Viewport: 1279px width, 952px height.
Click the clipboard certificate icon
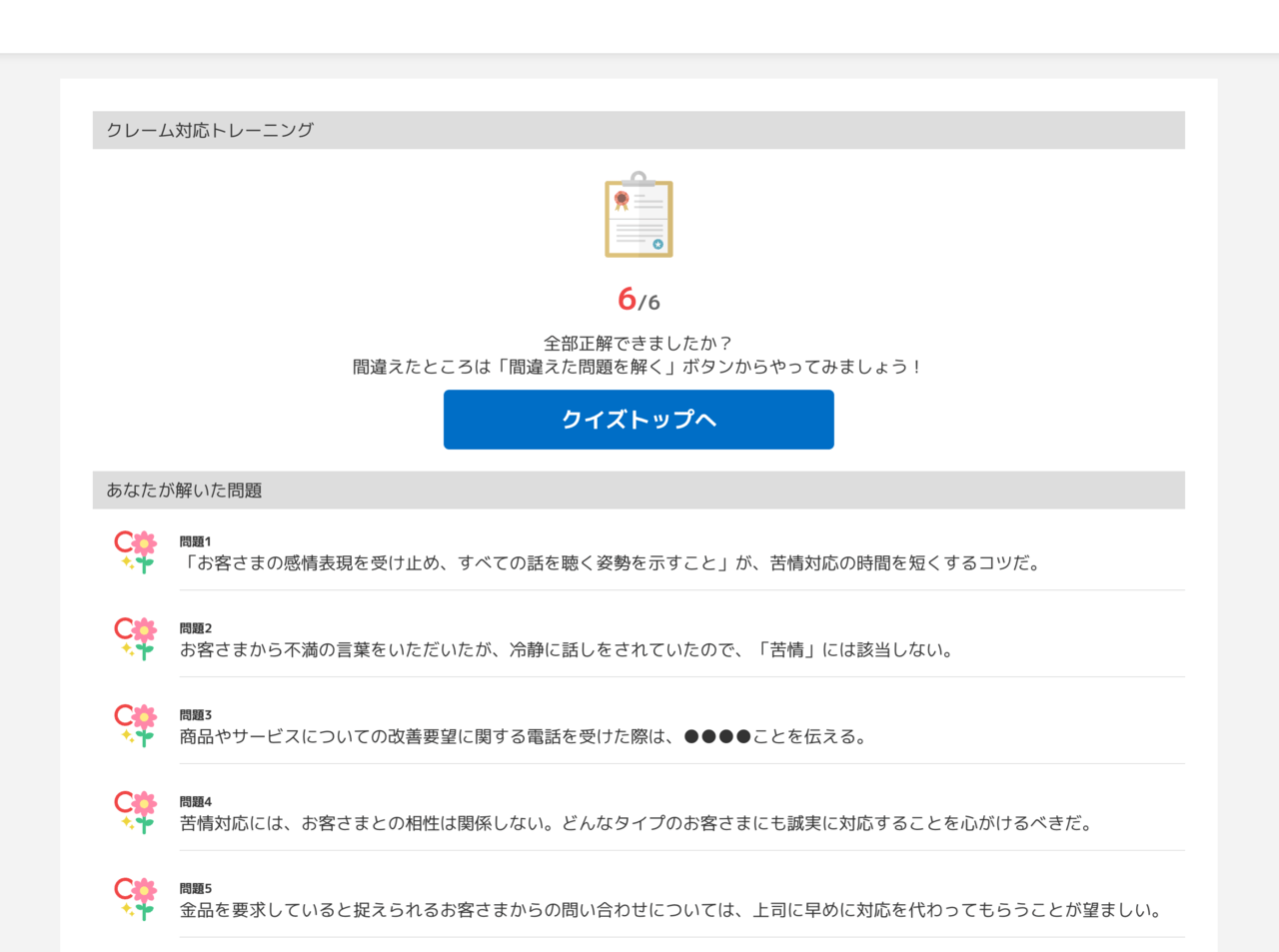click(x=639, y=215)
